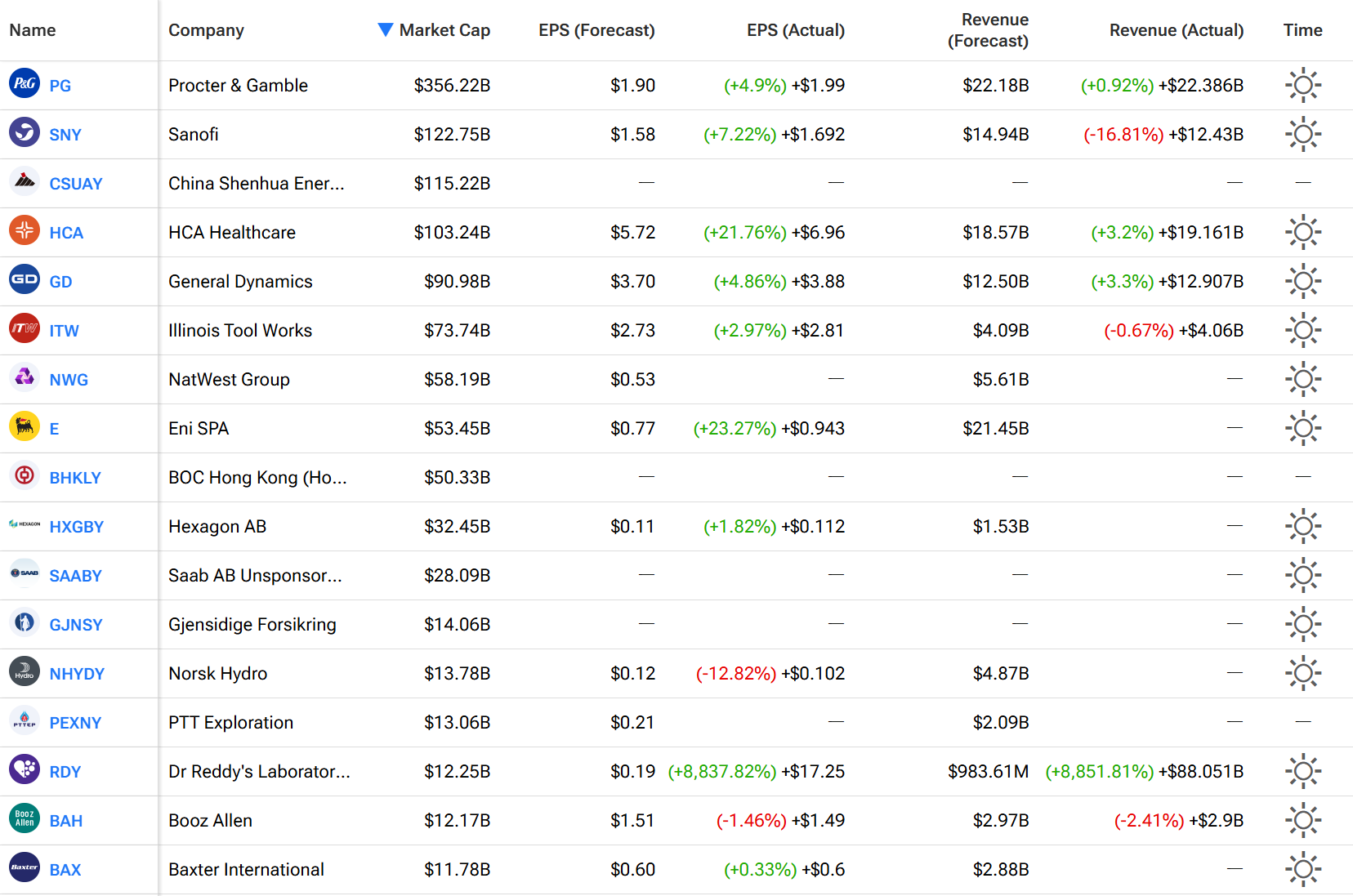Select Sanofi's (-16.81%) +$12.43B revenue cell

point(1163,135)
